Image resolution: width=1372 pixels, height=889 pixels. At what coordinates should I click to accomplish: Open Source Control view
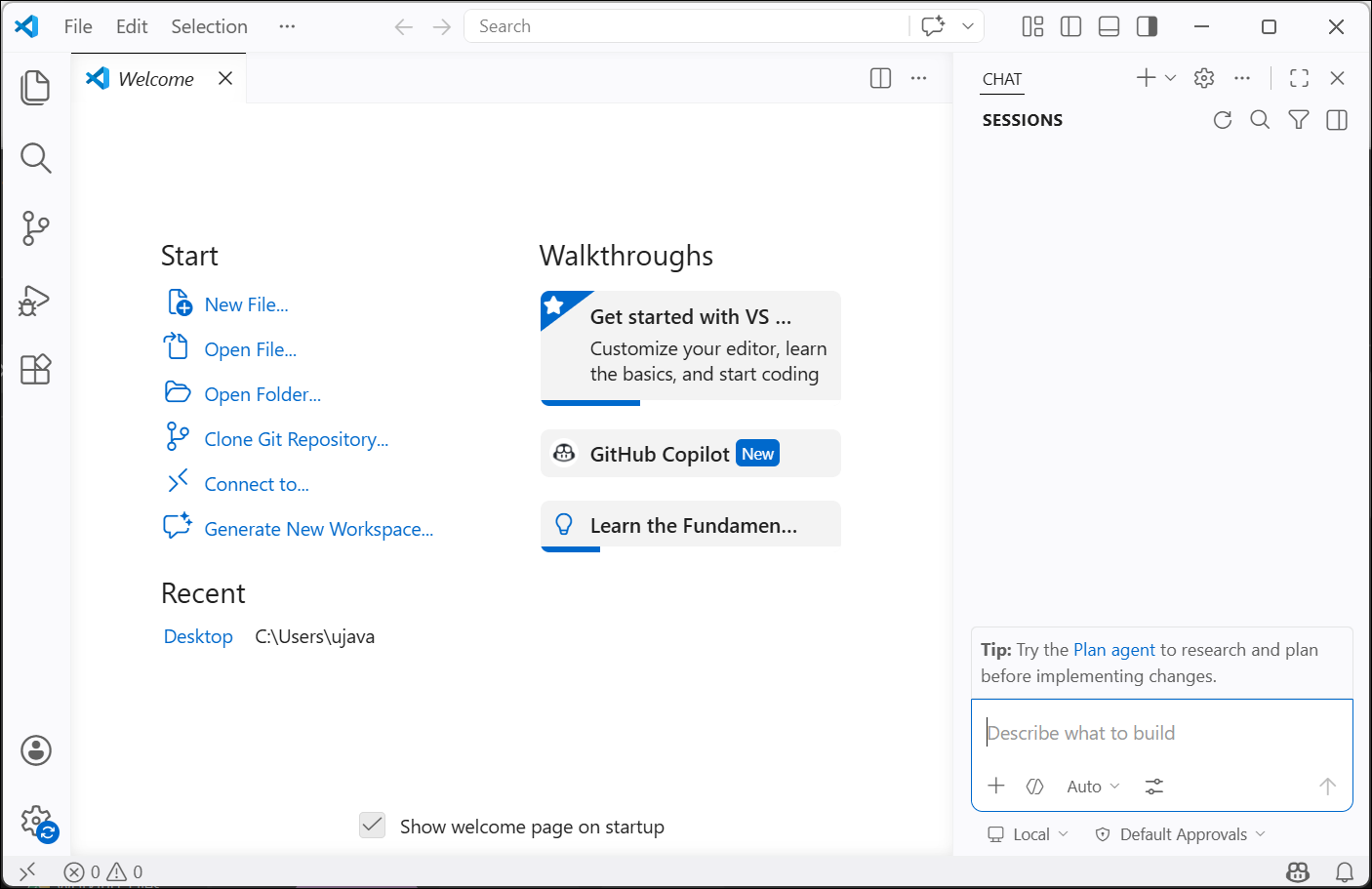point(36,228)
